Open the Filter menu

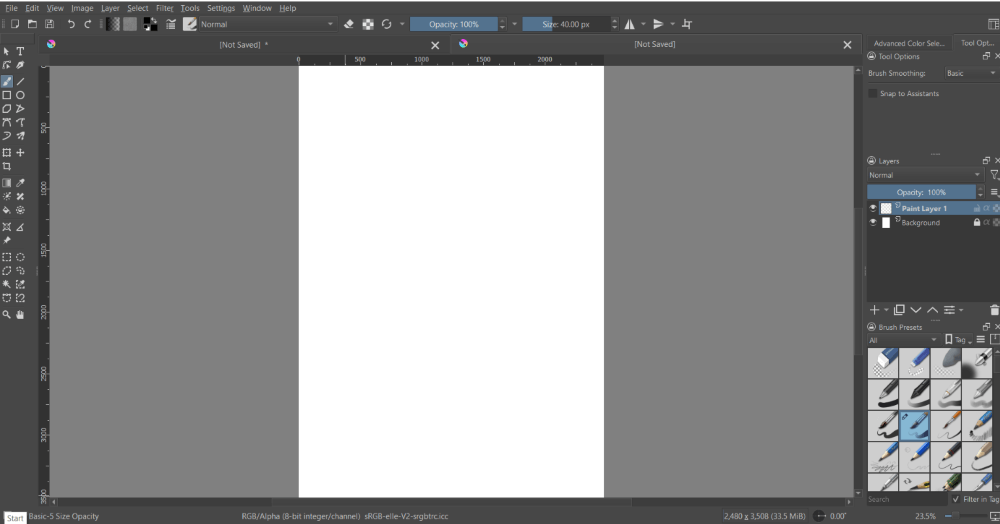coord(165,8)
